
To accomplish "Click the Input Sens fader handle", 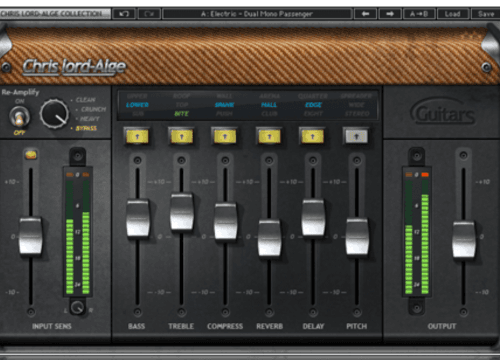I will click(x=31, y=236).
